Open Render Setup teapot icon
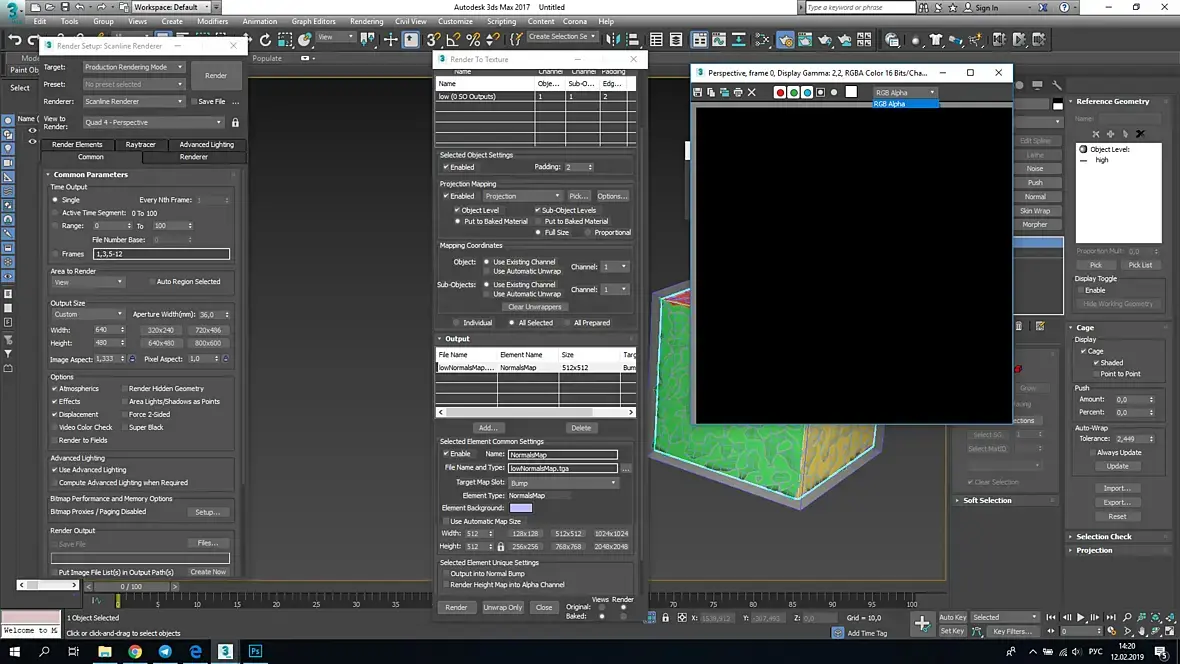 pyautogui.click(x=786, y=40)
